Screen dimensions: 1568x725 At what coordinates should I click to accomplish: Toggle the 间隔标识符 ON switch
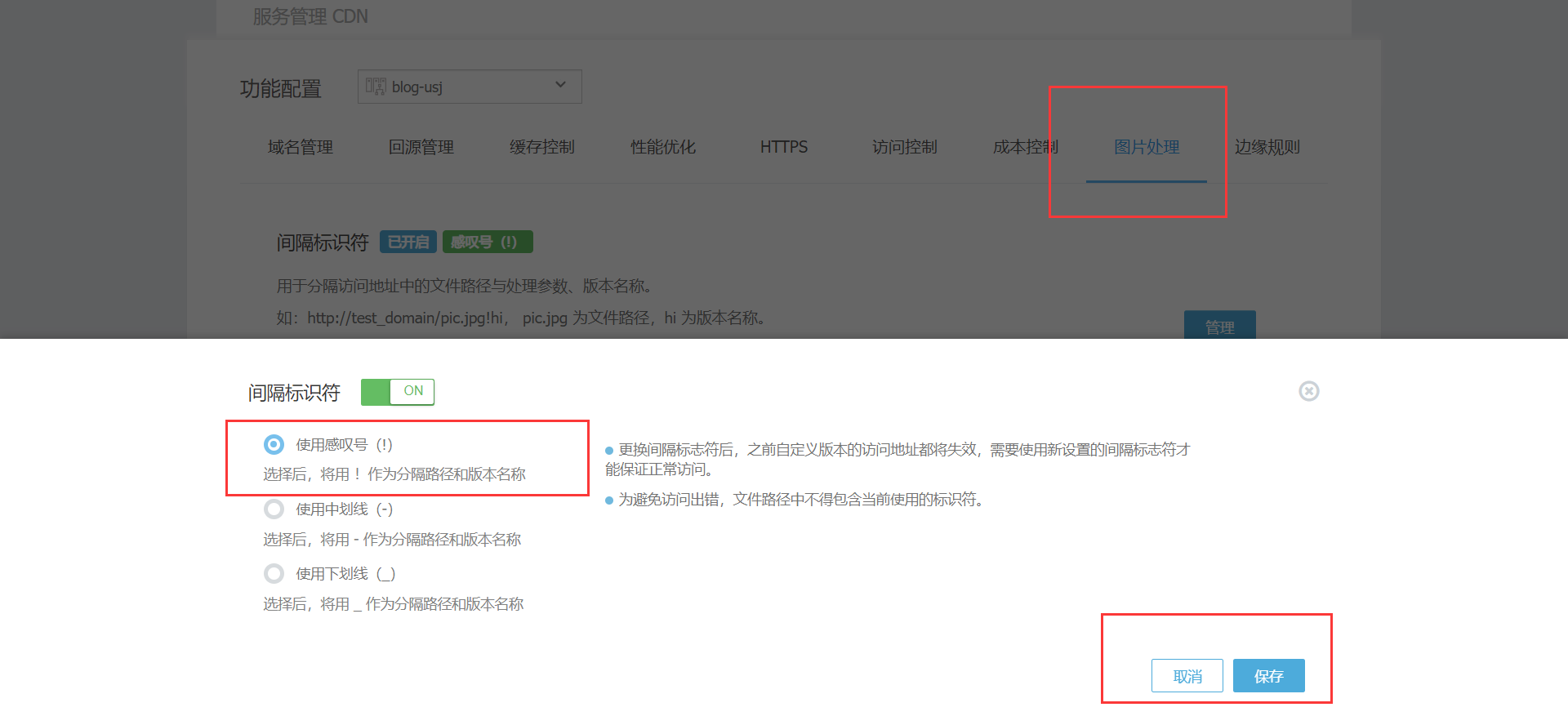coord(398,392)
